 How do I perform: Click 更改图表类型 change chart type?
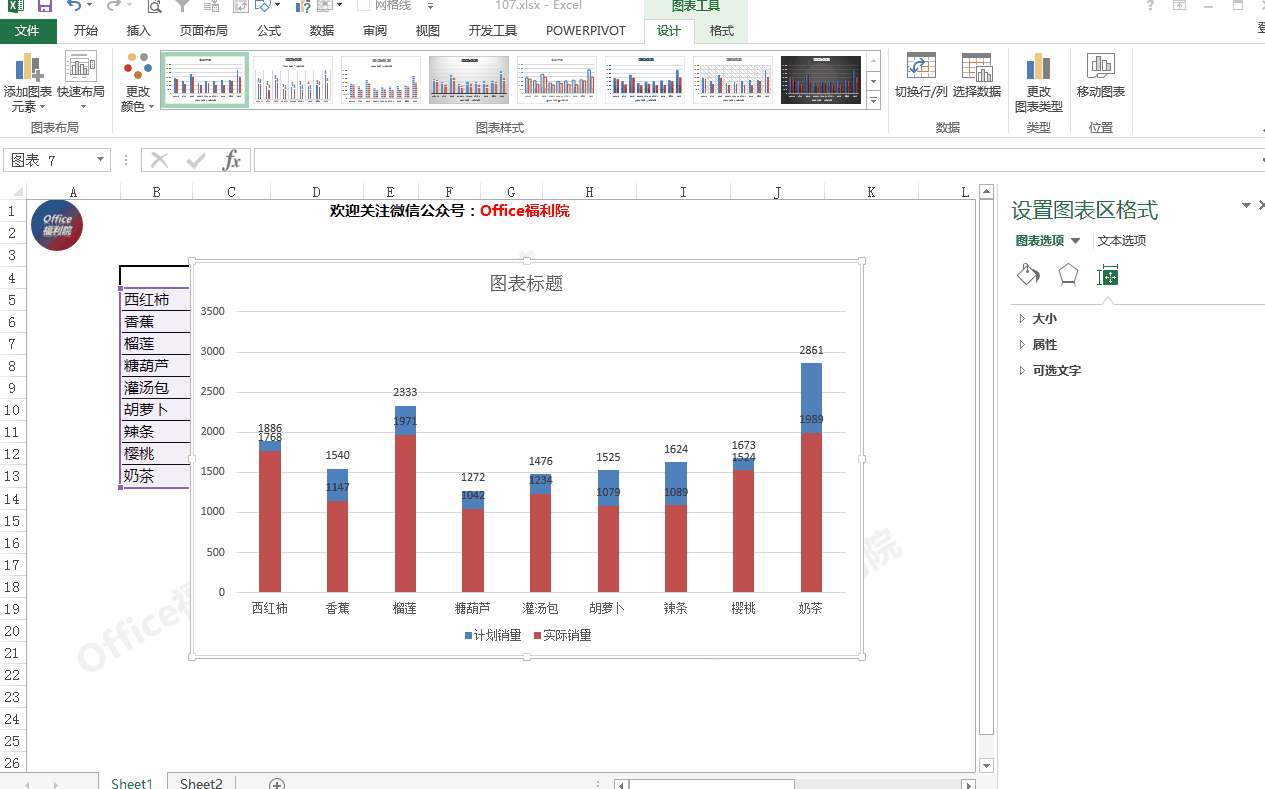click(1039, 83)
